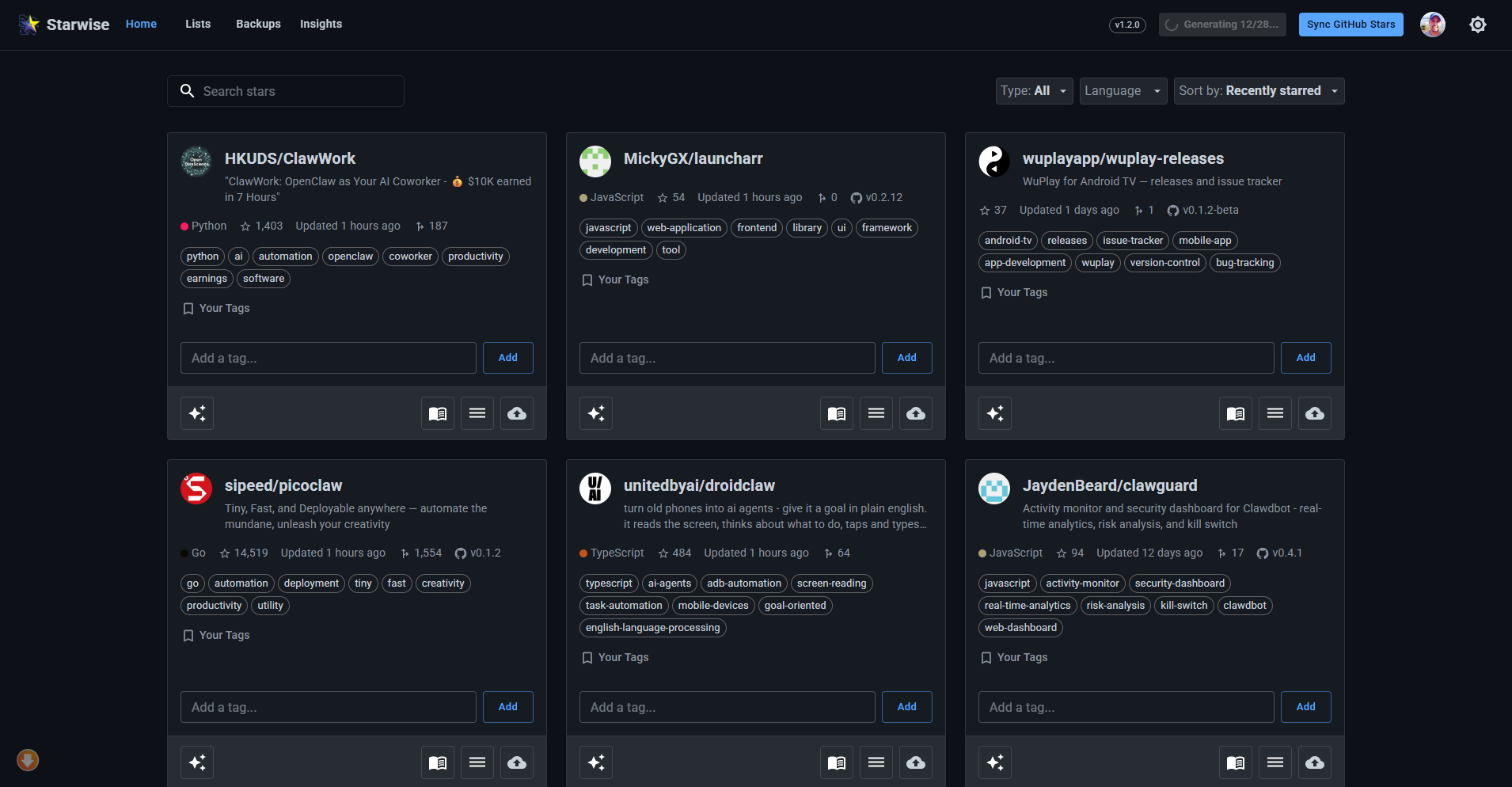Go to the Home tab
This screenshot has width=1512, height=787.
point(141,24)
